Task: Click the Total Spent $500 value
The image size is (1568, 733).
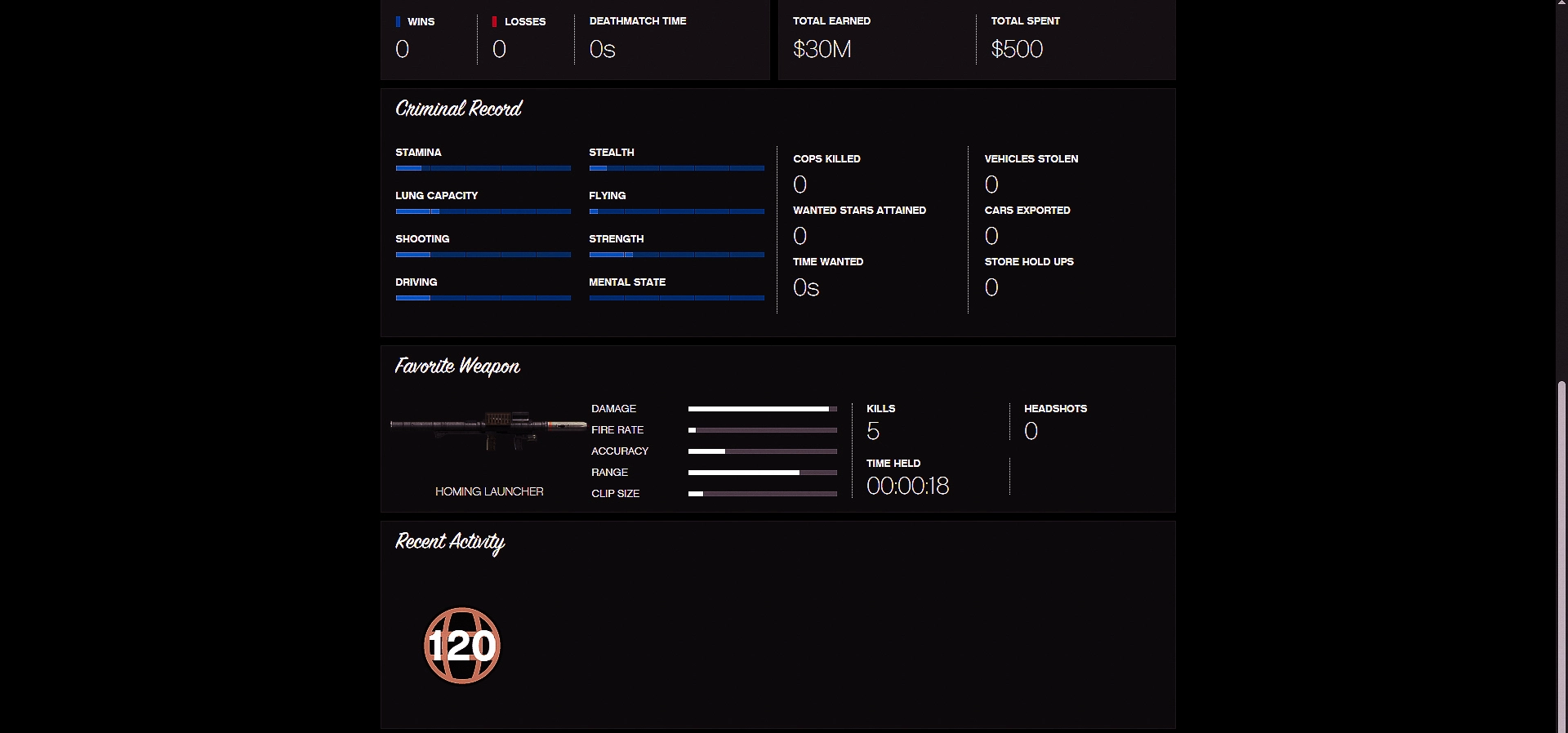Action: (1017, 50)
